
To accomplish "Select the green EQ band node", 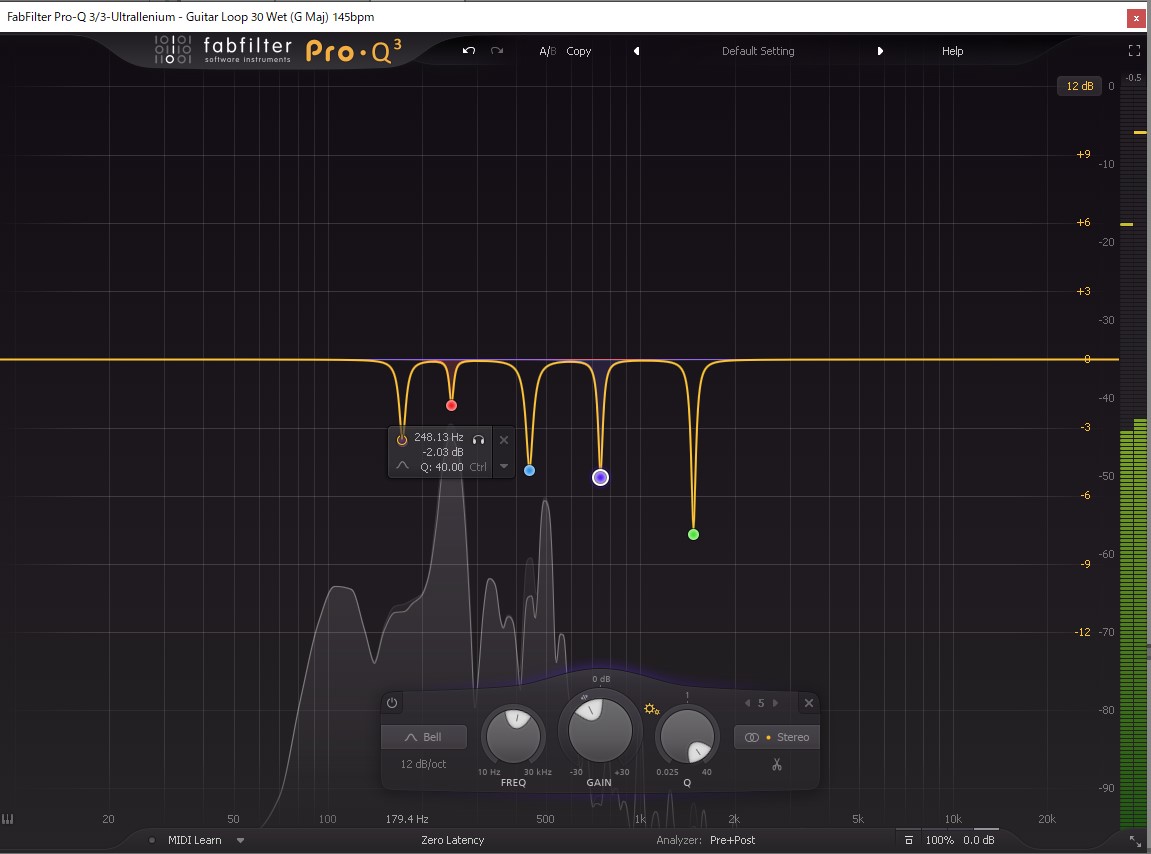I will coord(694,535).
